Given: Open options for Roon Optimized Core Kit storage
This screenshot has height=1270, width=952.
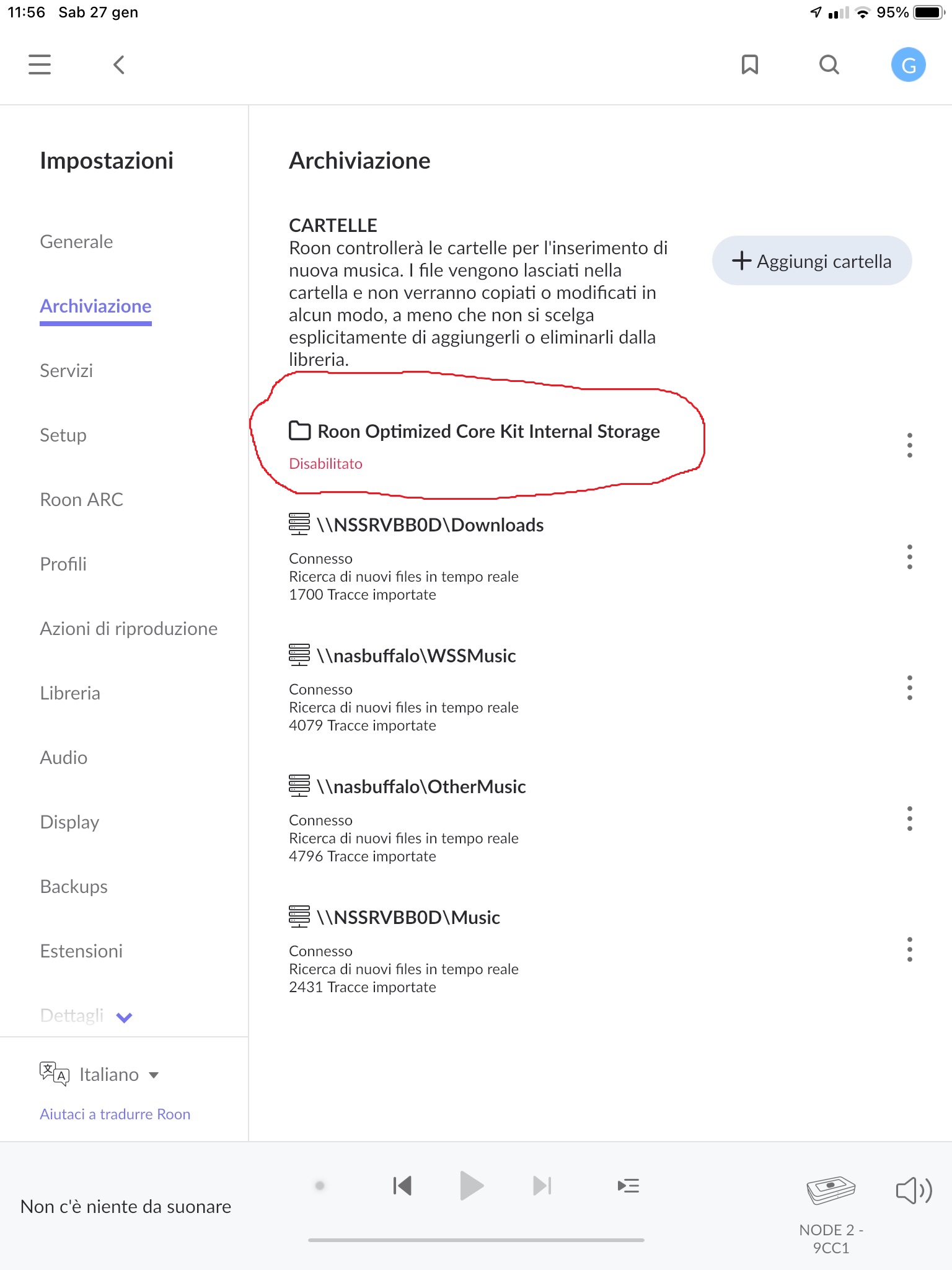Looking at the screenshot, I should [x=909, y=445].
